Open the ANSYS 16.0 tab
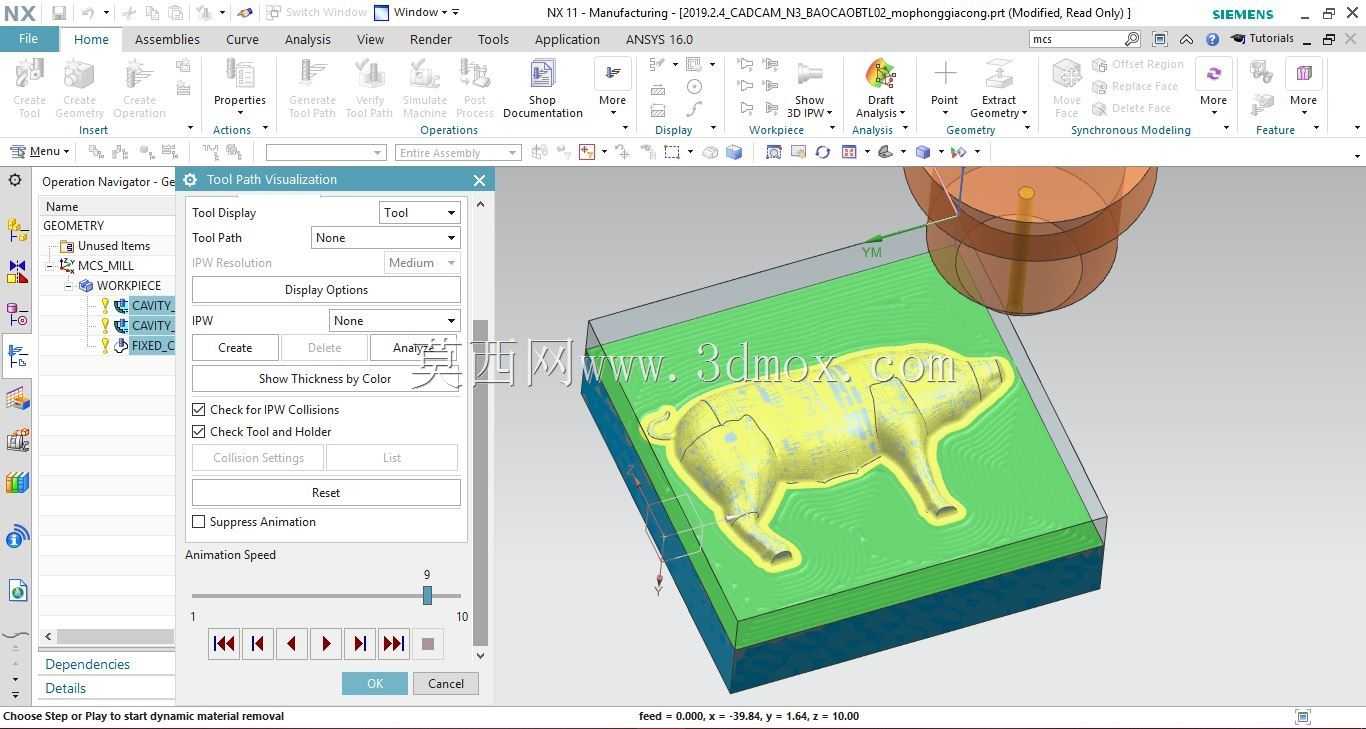The image size is (1366, 729). (659, 40)
